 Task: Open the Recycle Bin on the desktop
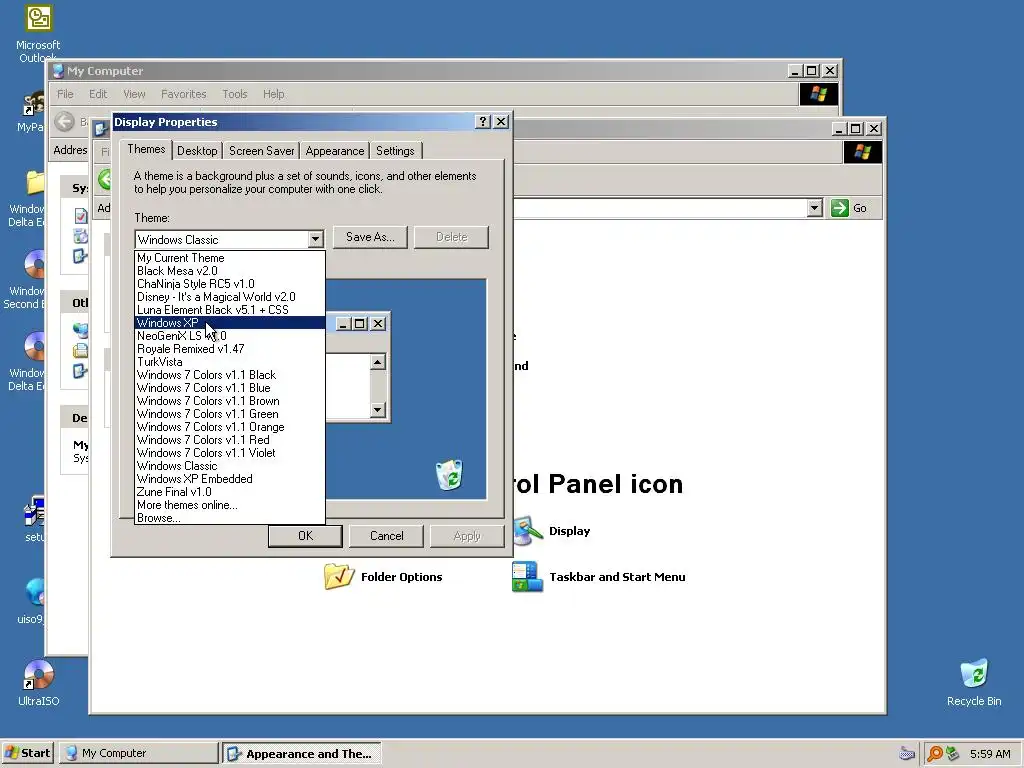tap(974, 682)
